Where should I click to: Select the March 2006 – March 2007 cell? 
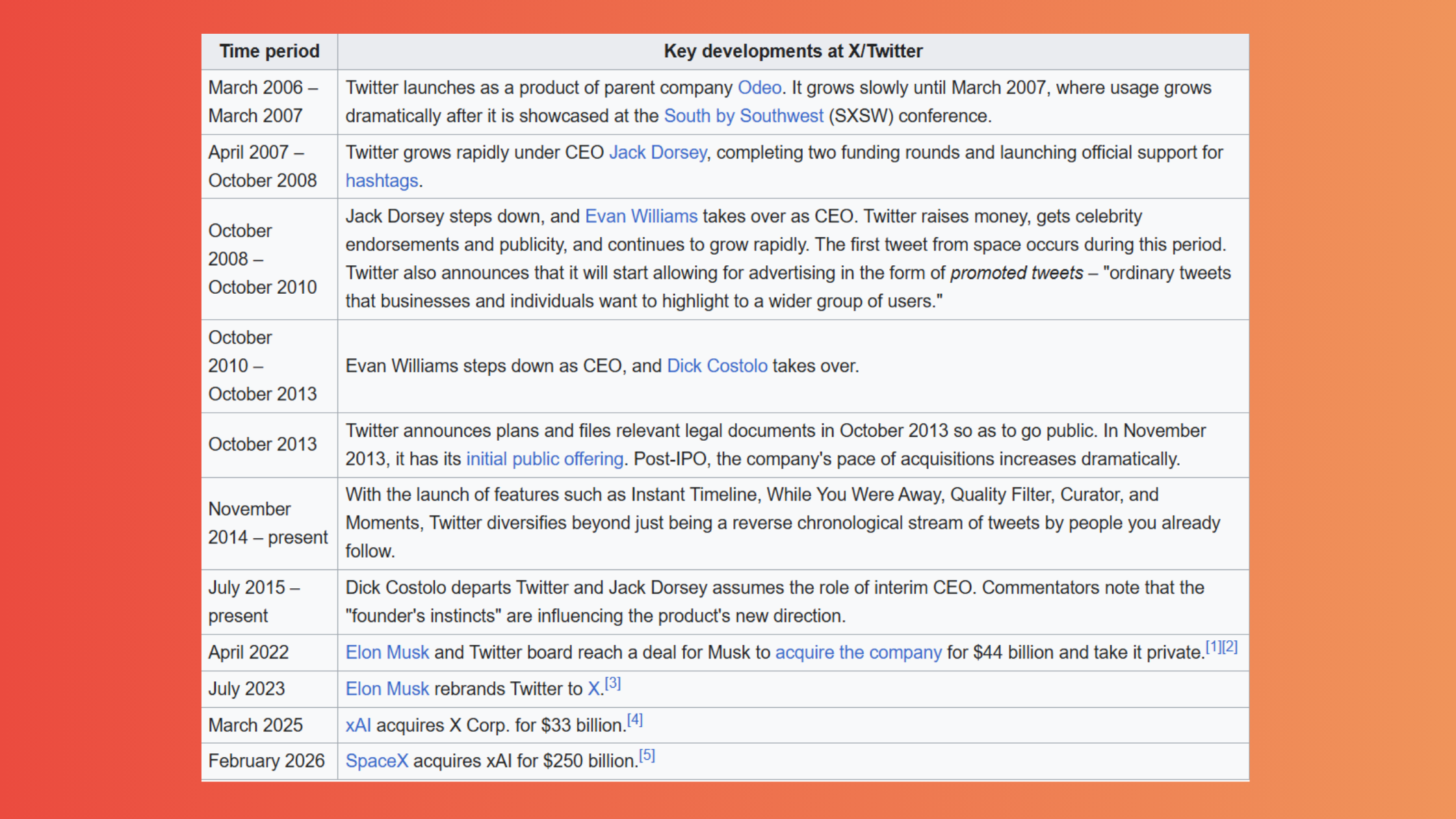click(x=269, y=102)
